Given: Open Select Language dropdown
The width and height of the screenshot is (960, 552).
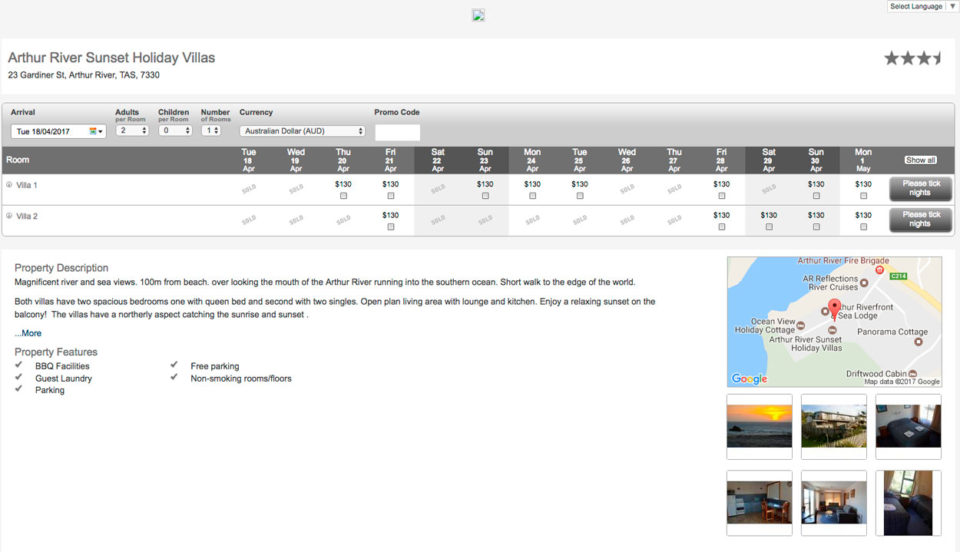Looking at the screenshot, I should point(922,6).
